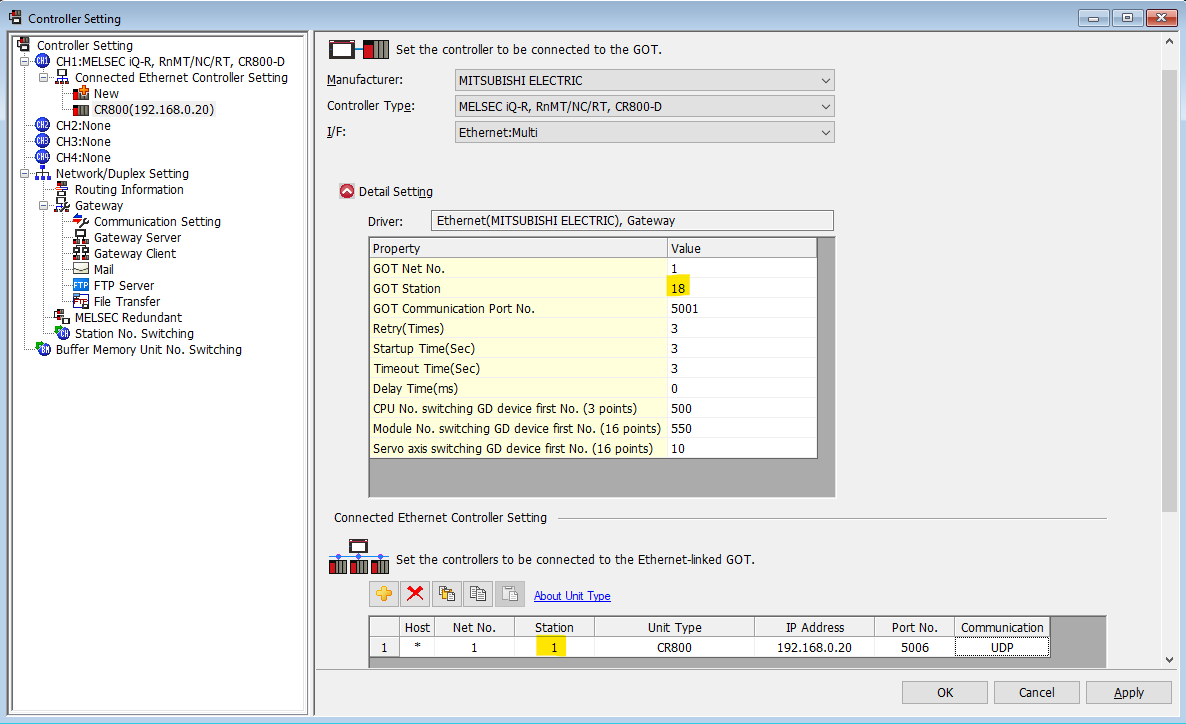Click the Station No. Switching icon
This screenshot has height=724, width=1186.
pos(62,334)
